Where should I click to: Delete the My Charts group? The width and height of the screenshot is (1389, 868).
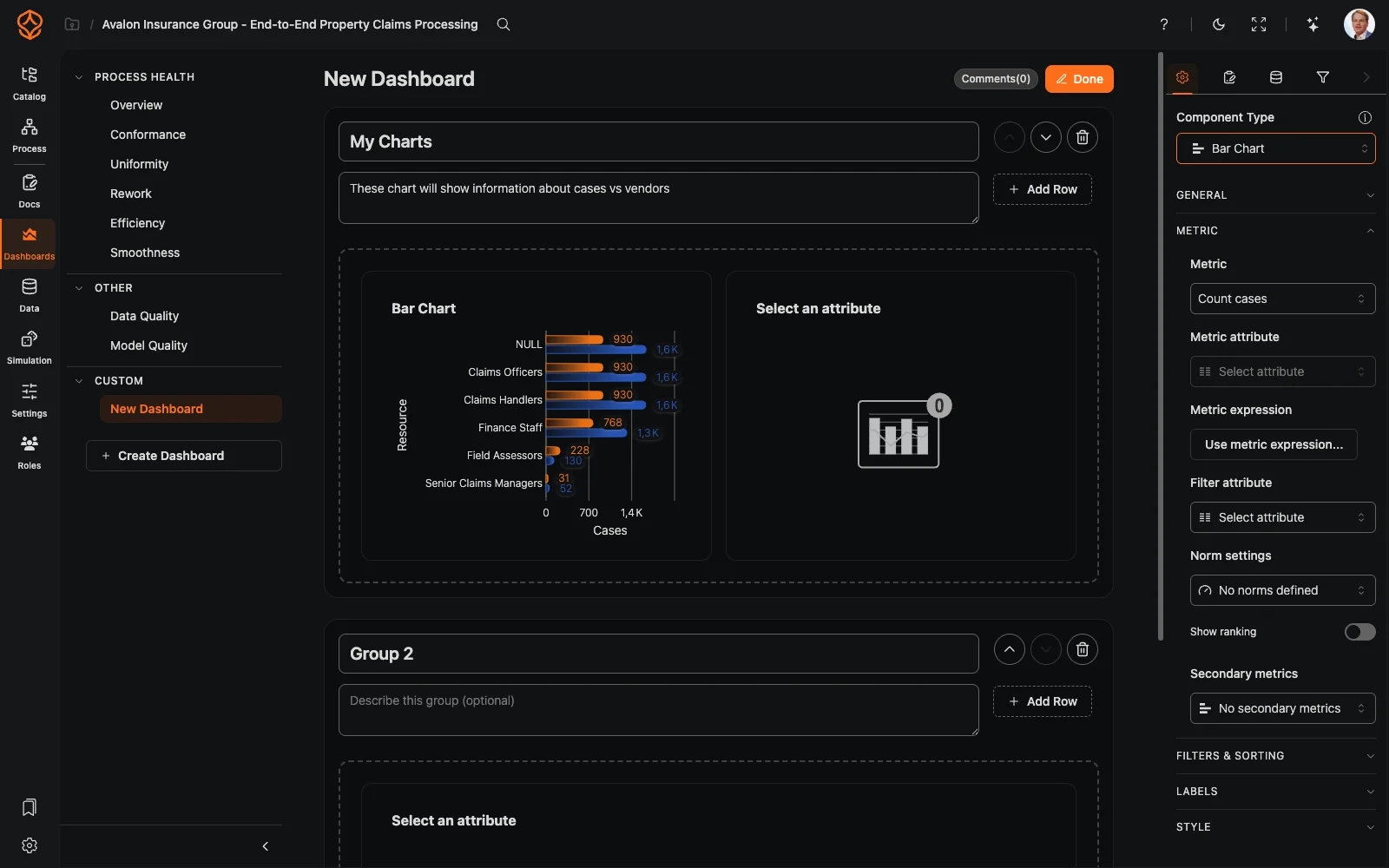(x=1083, y=137)
